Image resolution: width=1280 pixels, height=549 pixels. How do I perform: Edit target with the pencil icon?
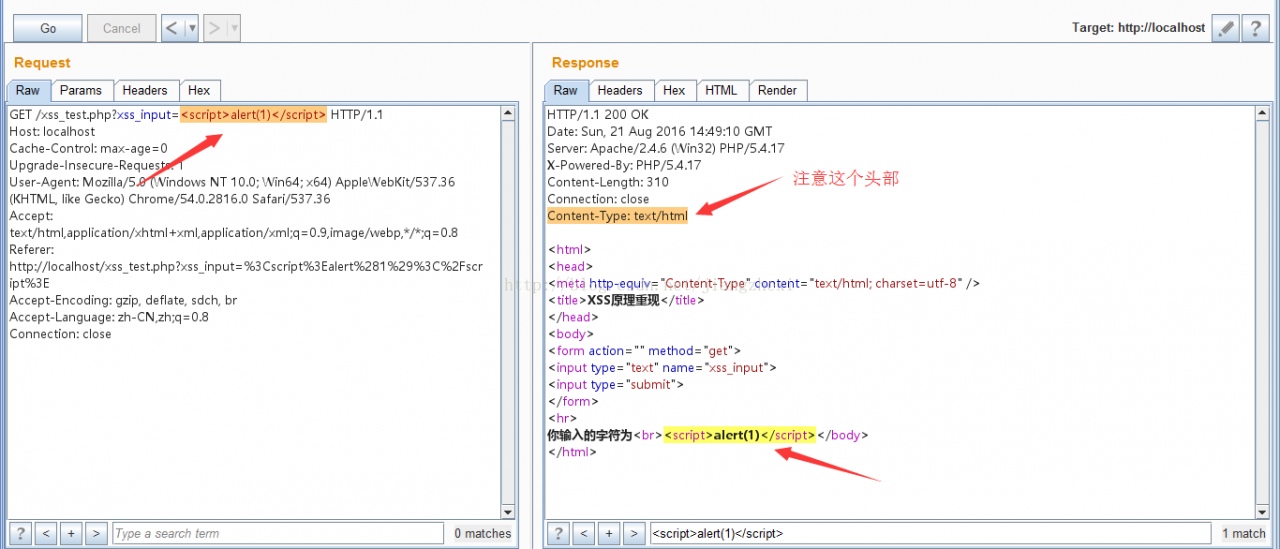pyautogui.click(x=1225, y=28)
